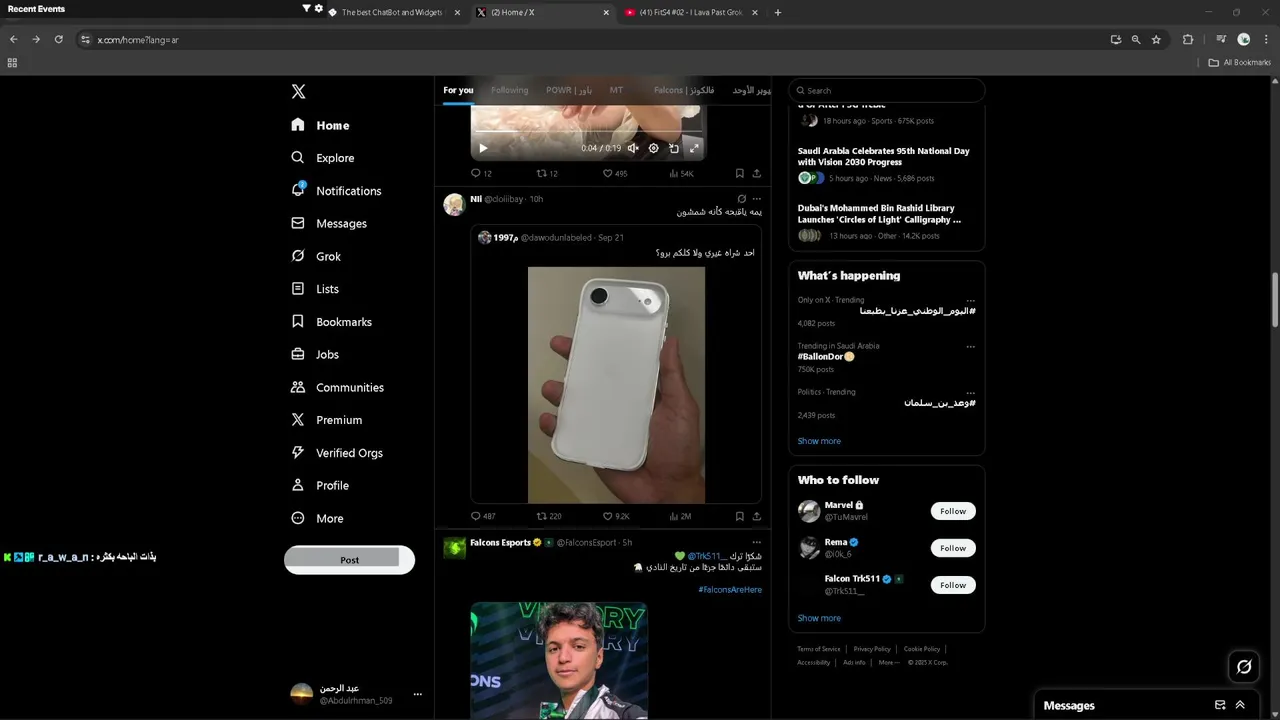1280x720 pixels.
Task: Open Messages in the sidebar
Action: (328, 223)
